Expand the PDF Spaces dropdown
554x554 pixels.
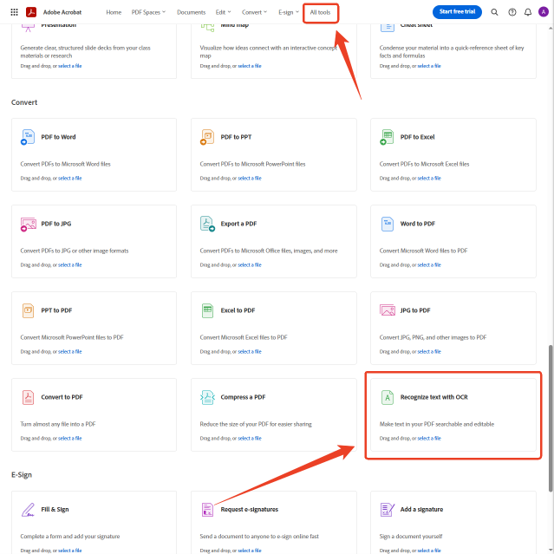148,12
